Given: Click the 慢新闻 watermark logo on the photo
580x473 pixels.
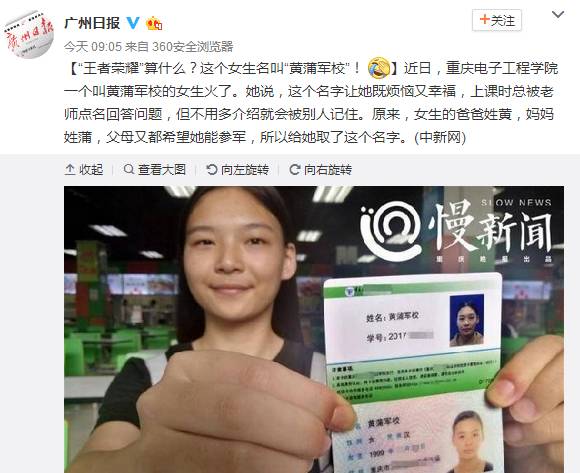Looking at the screenshot, I should 457,231.
